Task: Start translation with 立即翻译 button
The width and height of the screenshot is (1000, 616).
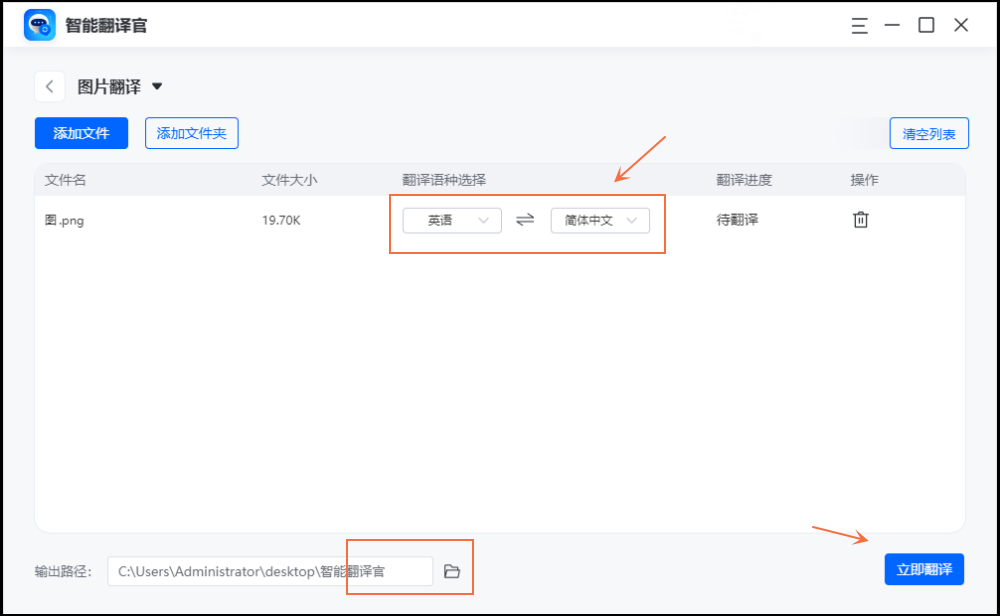Action: click(x=923, y=569)
